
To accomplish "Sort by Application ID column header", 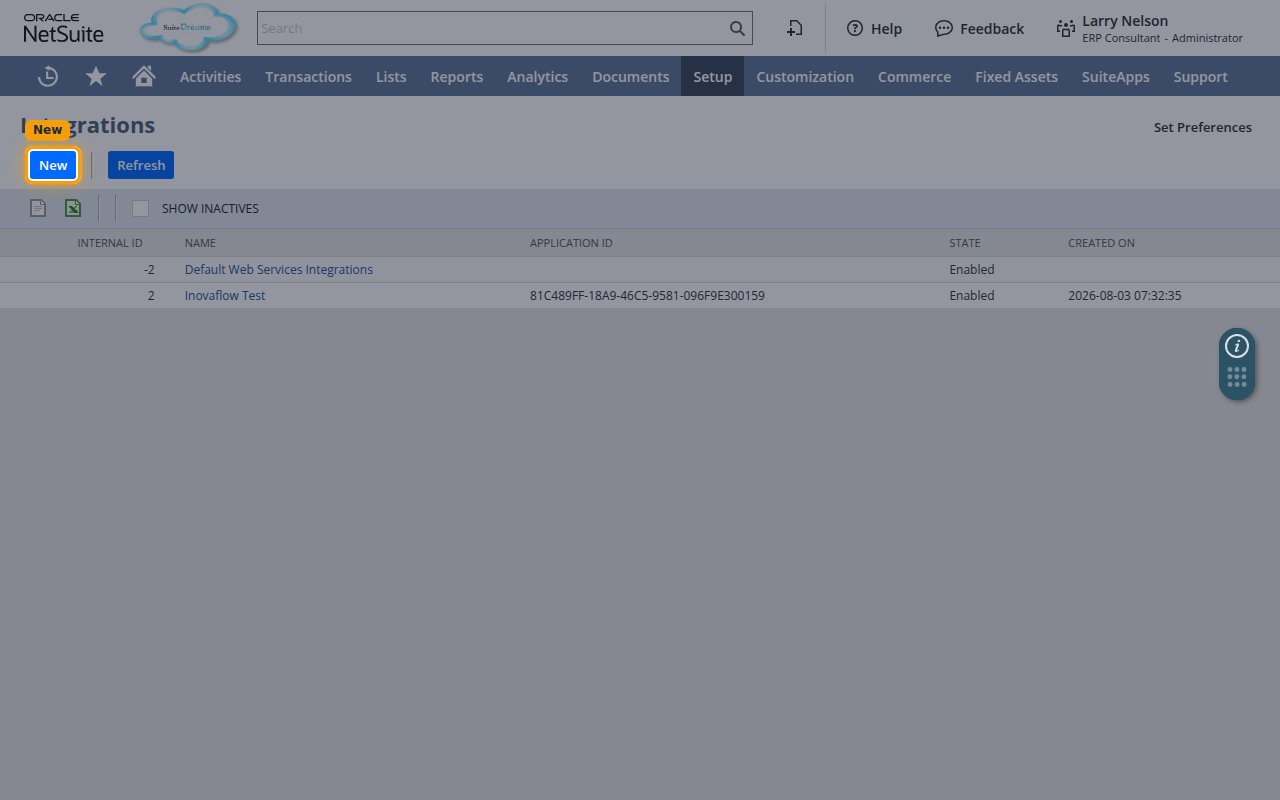I will coord(571,243).
